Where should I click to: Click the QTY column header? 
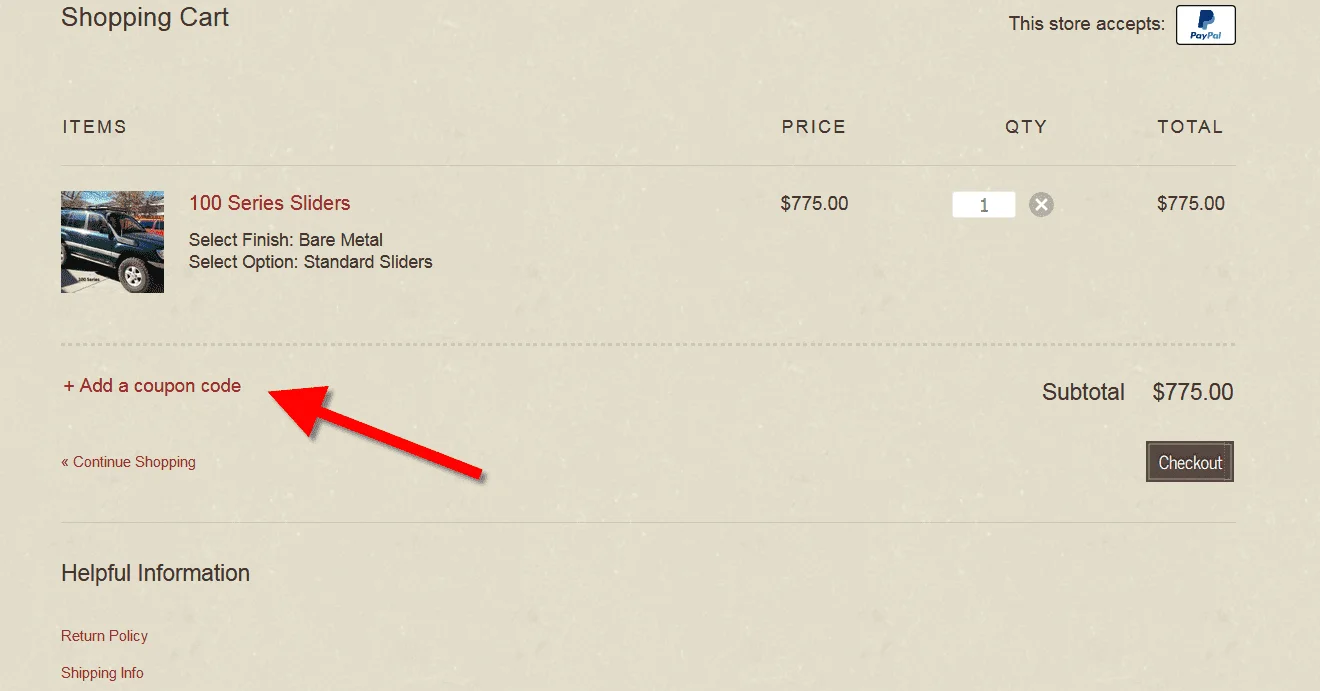[1026, 127]
